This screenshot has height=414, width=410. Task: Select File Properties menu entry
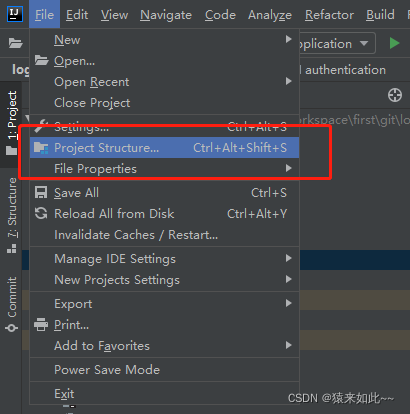click(165, 169)
